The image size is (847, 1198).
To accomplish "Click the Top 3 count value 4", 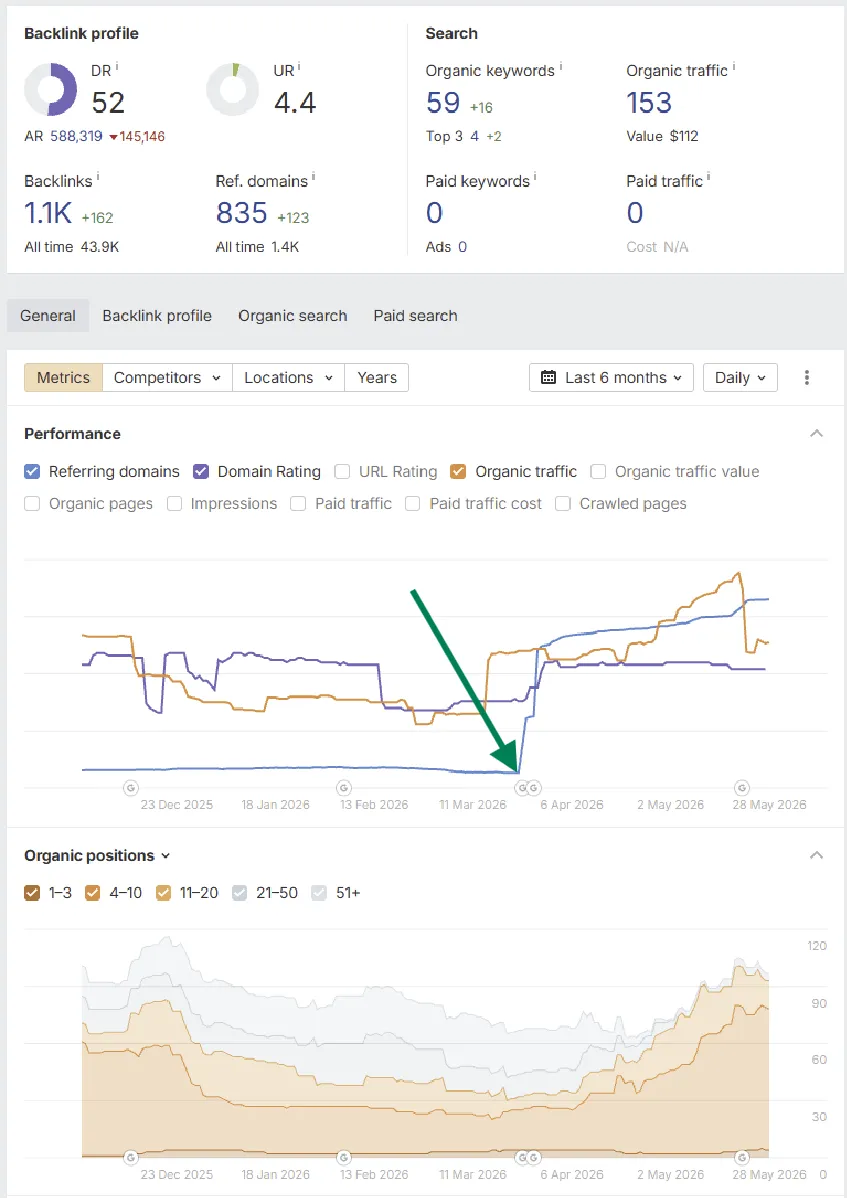I will [x=474, y=136].
